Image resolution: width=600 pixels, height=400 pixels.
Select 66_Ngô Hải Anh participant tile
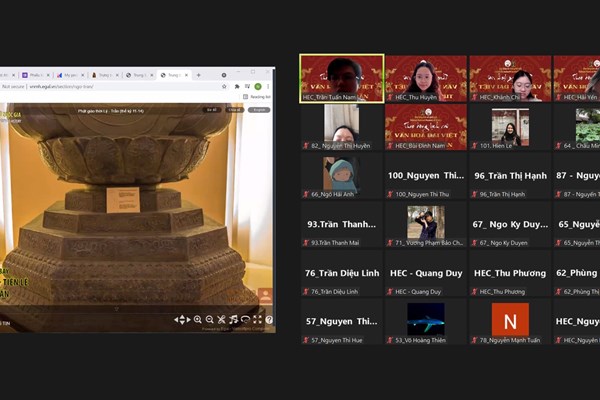[341, 176]
